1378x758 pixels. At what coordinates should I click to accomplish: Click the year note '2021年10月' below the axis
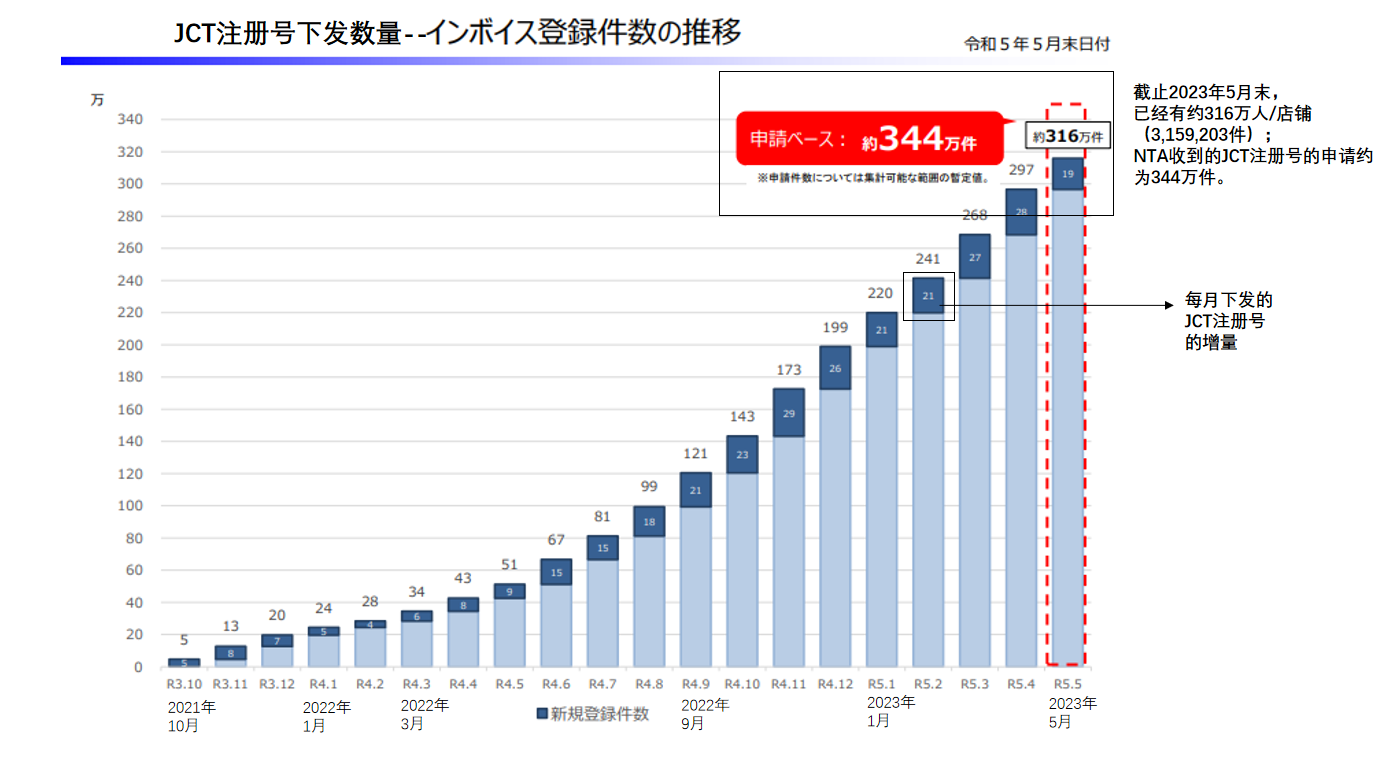[x=191, y=716]
